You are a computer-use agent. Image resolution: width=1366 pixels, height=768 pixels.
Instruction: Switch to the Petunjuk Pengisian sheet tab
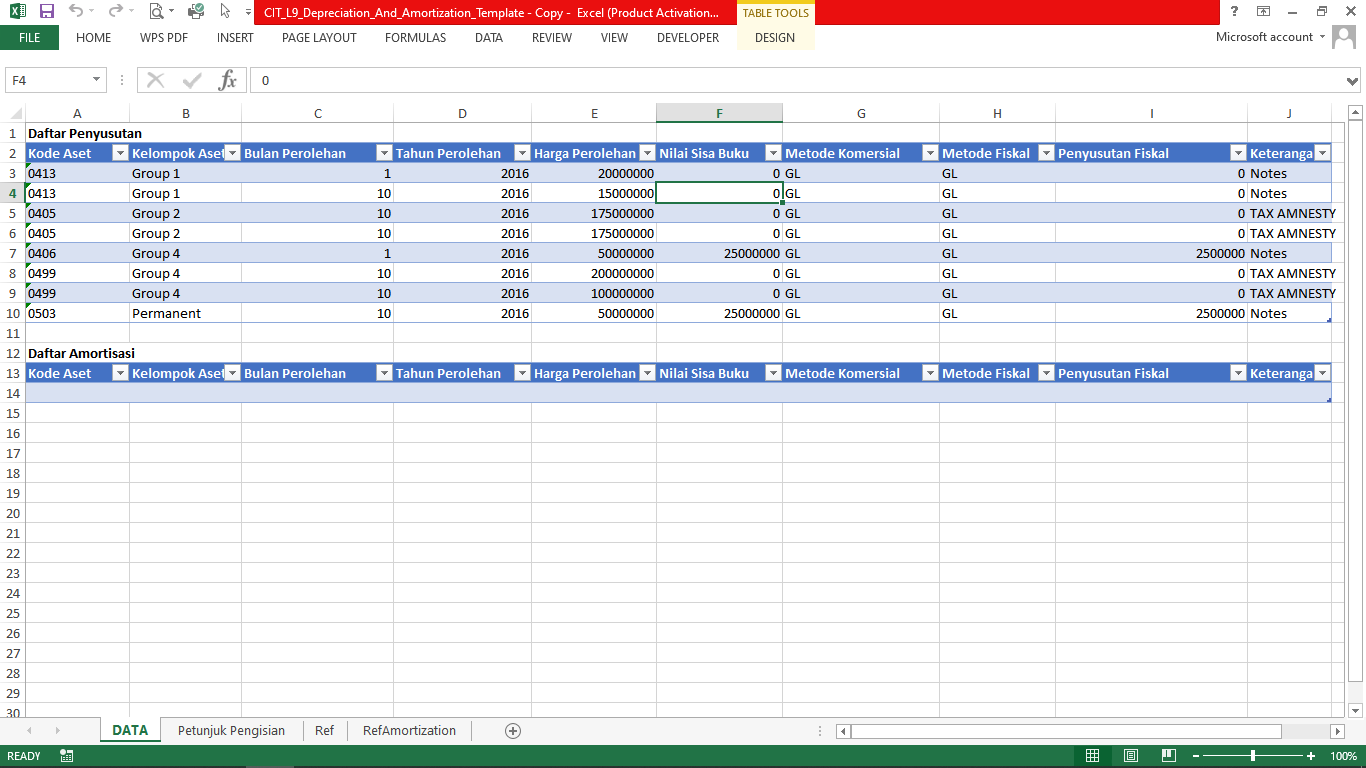click(231, 731)
